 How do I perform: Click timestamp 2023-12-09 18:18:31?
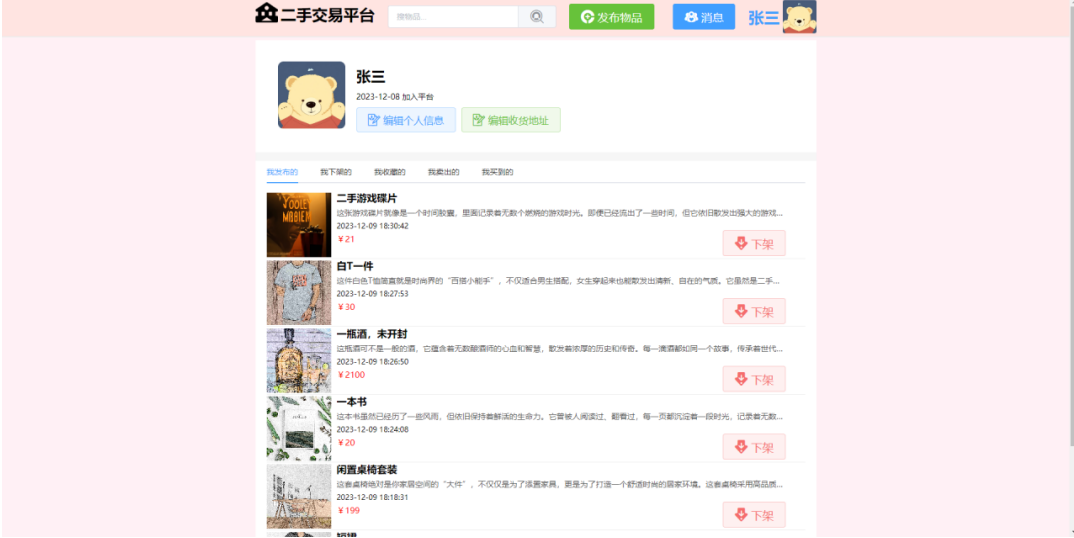[x=372, y=497]
